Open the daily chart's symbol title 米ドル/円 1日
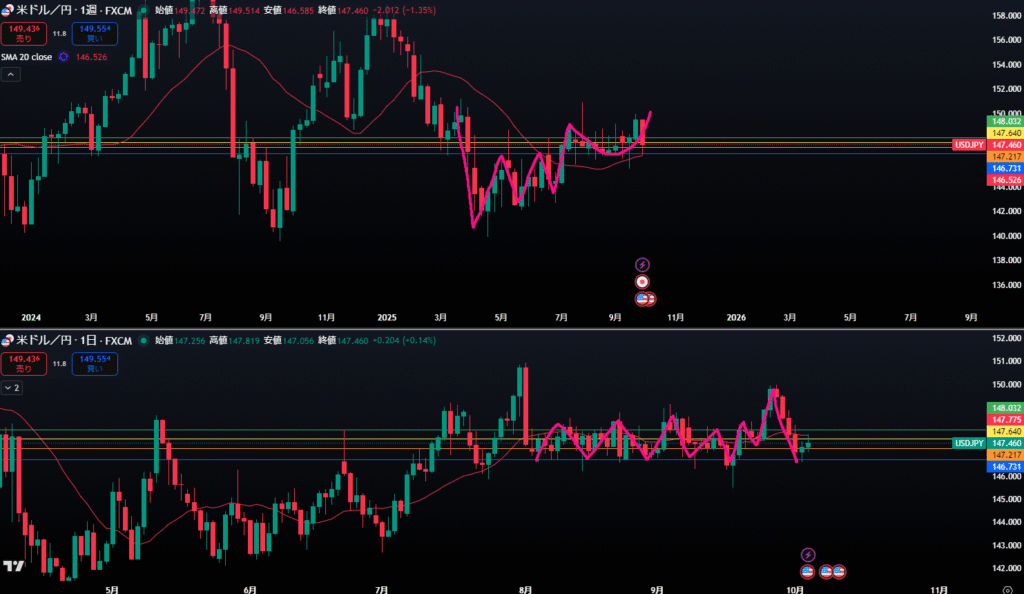 point(70,341)
